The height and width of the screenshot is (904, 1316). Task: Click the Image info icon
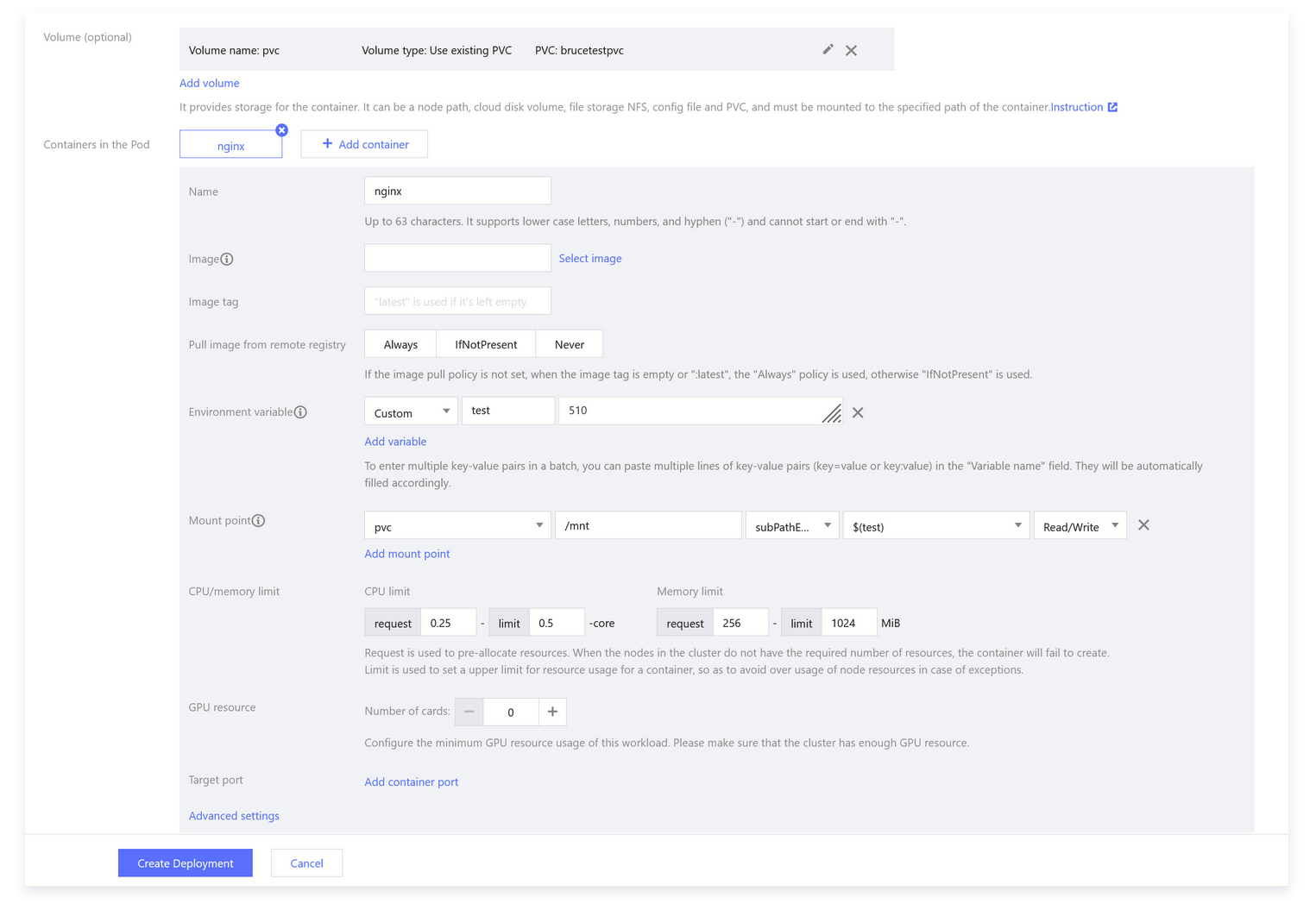227,259
